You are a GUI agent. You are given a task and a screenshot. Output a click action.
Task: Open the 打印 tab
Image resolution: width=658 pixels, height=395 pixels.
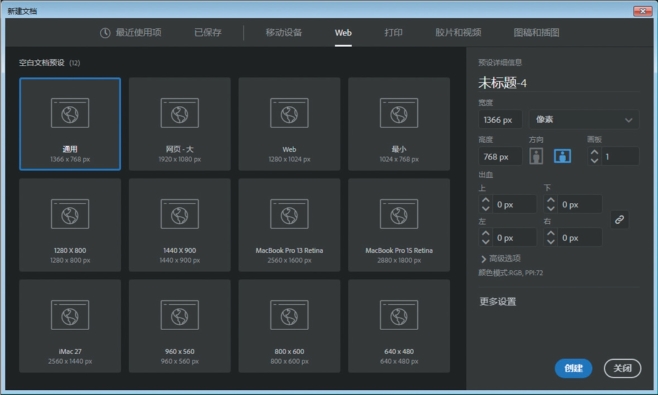(x=394, y=32)
